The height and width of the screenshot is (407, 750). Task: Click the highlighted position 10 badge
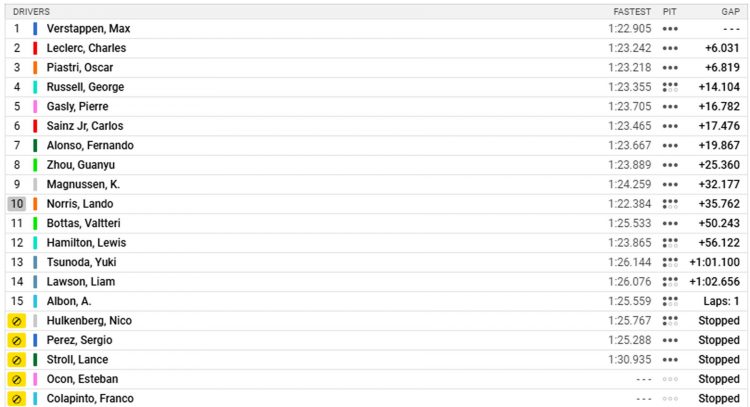tap(17, 204)
